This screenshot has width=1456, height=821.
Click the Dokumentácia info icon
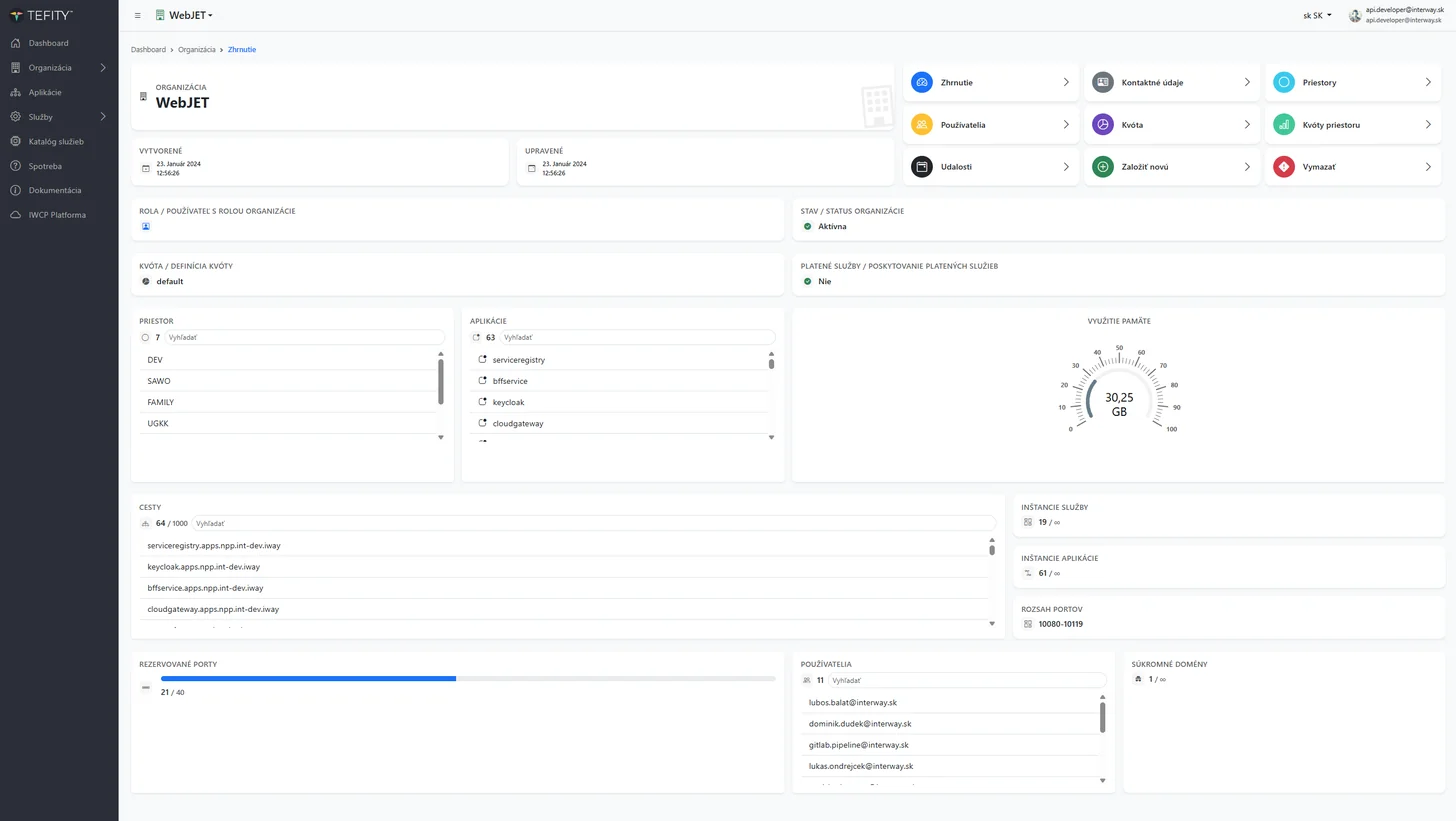pos(15,190)
